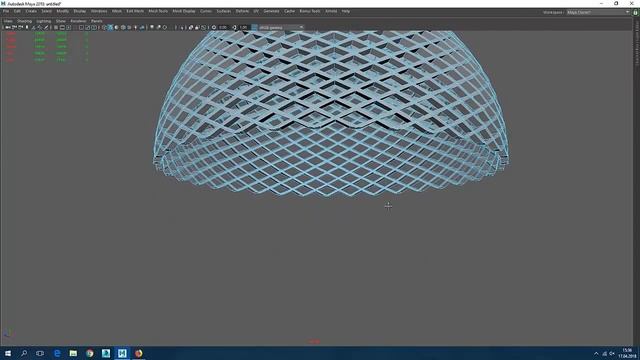
Task: Toggle Wireframe on Shaded icon
Action: pos(123,27)
